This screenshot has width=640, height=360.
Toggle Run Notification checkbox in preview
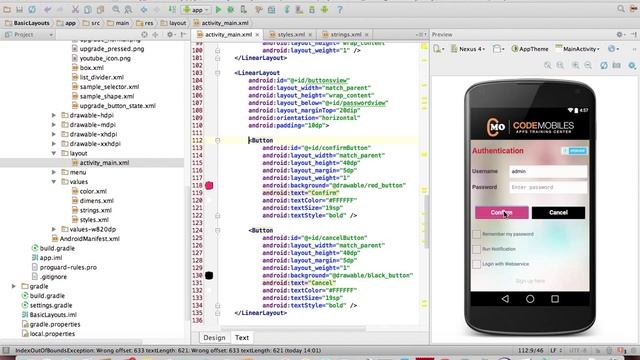(x=476, y=249)
